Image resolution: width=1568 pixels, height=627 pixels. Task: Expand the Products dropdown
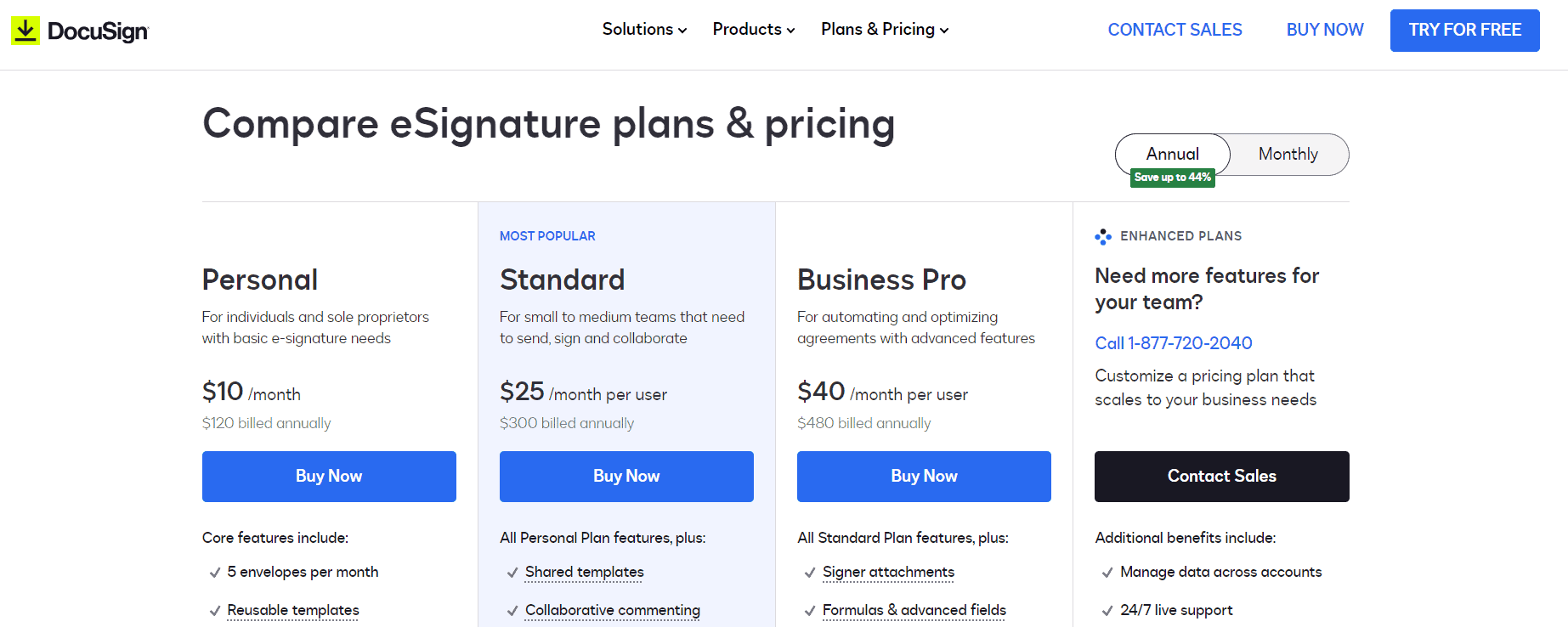point(752,29)
